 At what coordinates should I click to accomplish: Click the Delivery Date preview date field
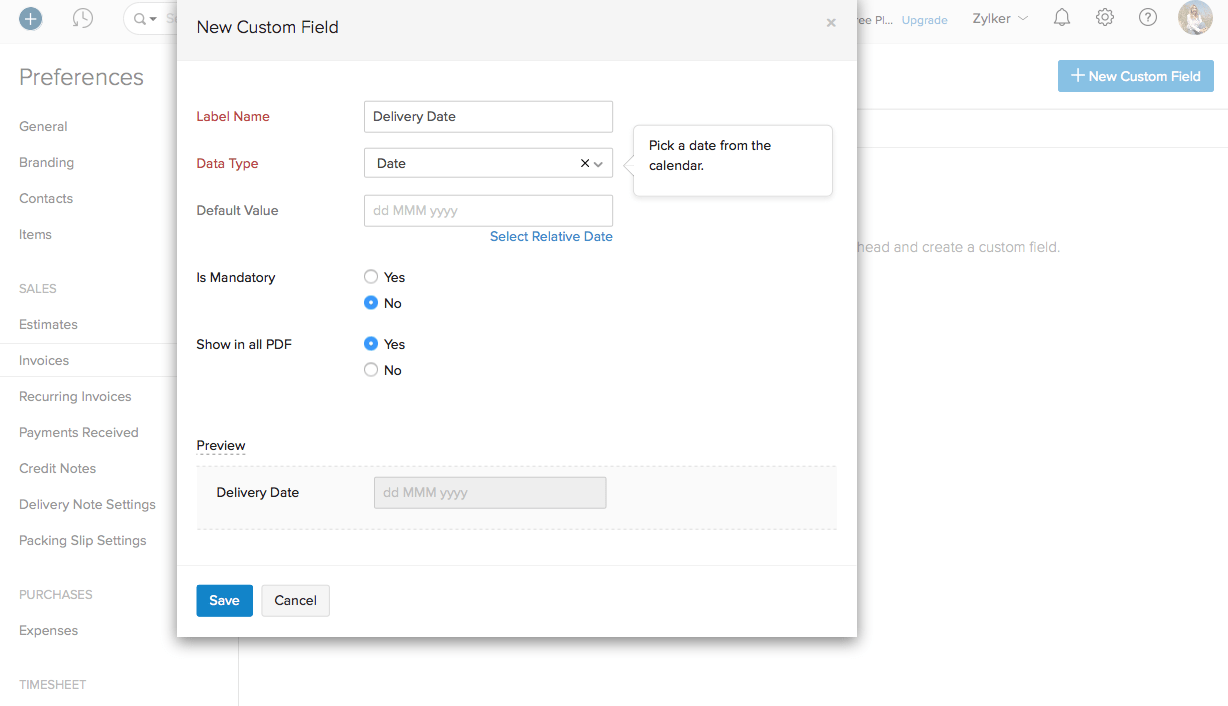[x=490, y=493]
